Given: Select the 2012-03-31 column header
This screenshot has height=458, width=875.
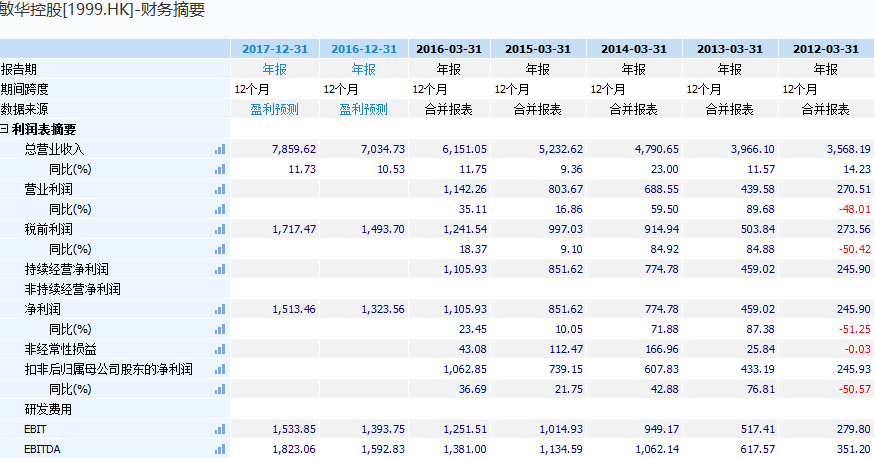Looking at the screenshot, I should tap(826, 49).
